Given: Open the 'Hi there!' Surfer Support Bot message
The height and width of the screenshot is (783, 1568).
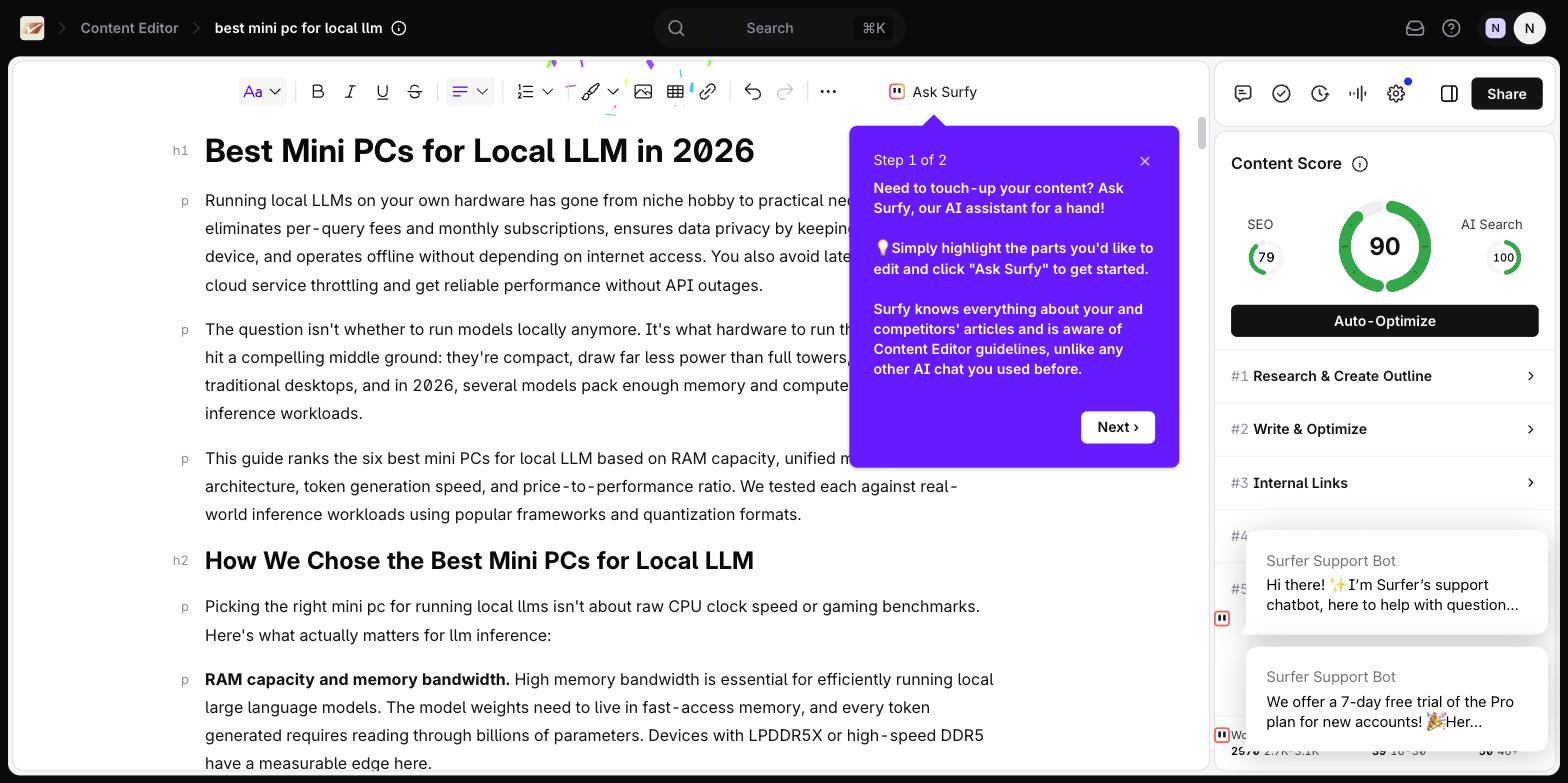Looking at the screenshot, I should pos(1396,583).
